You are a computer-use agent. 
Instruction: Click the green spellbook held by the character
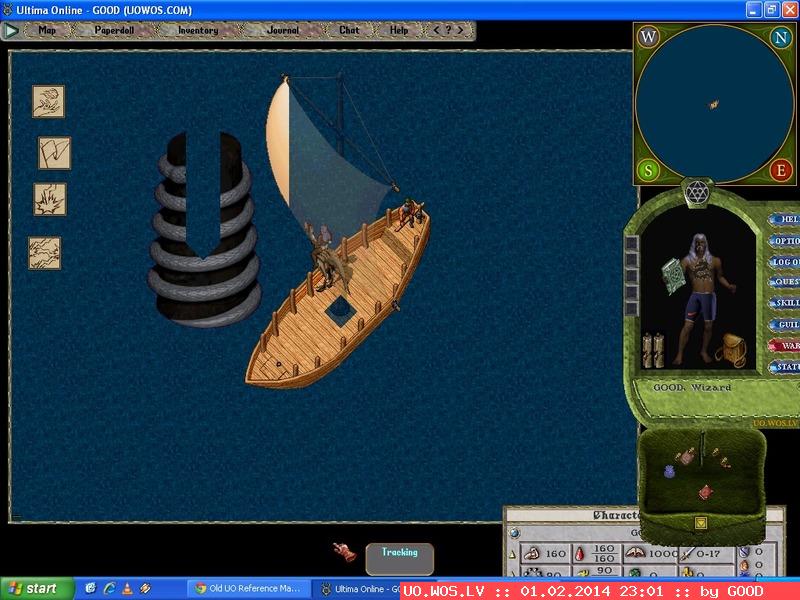(674, 276)
